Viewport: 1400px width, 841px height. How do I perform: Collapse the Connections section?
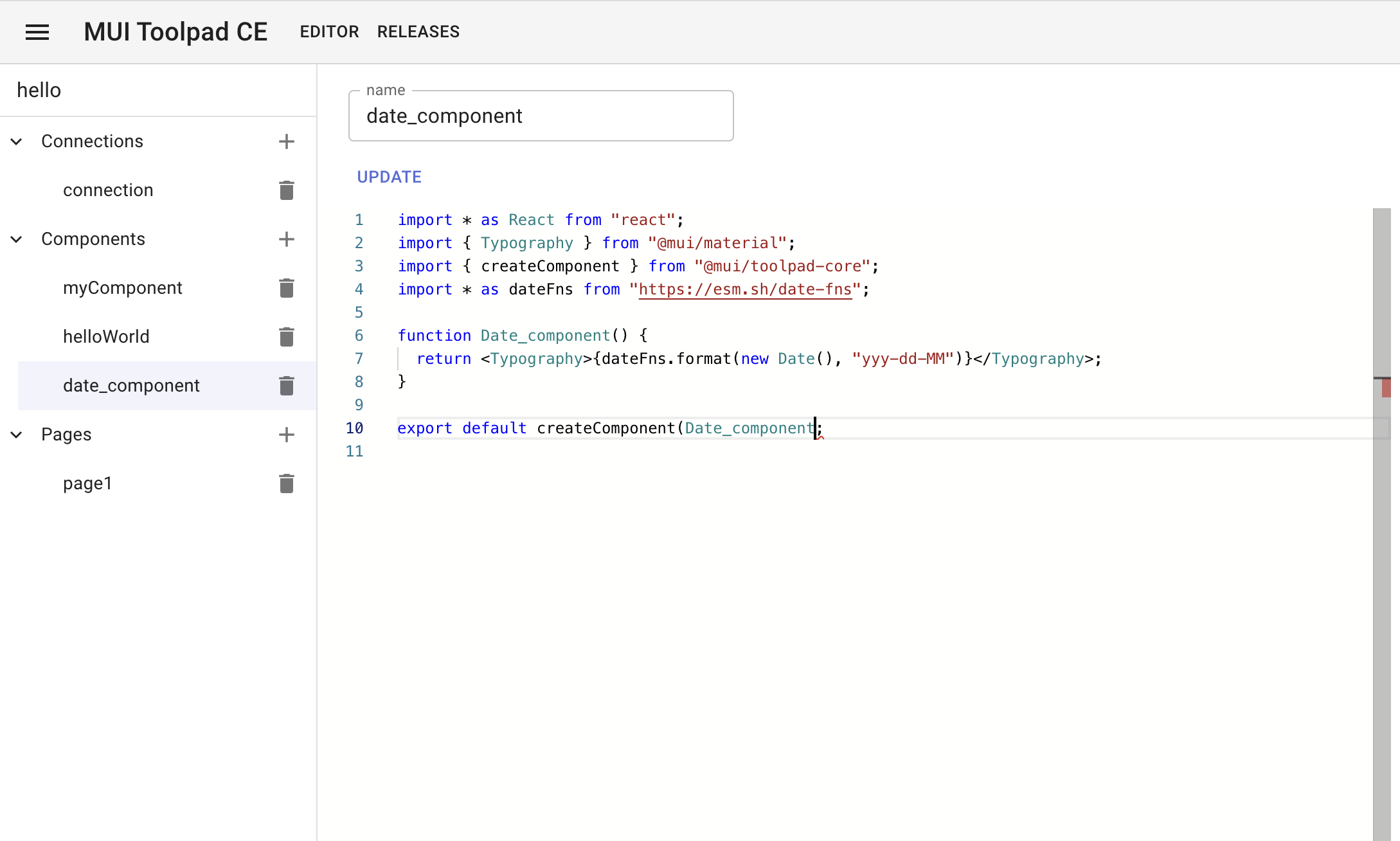(16, 141)
